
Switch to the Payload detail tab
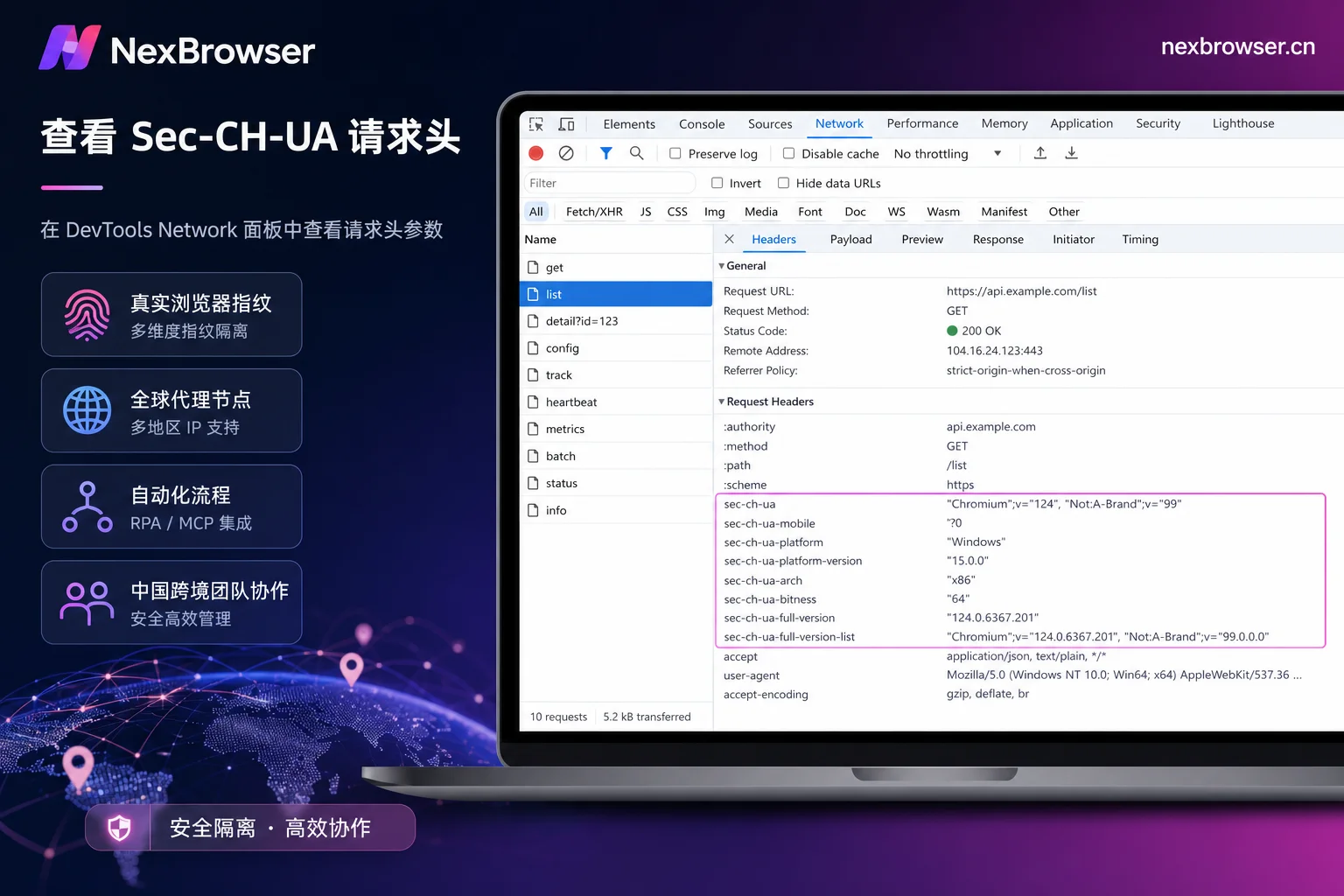click(x=850, y=239)
